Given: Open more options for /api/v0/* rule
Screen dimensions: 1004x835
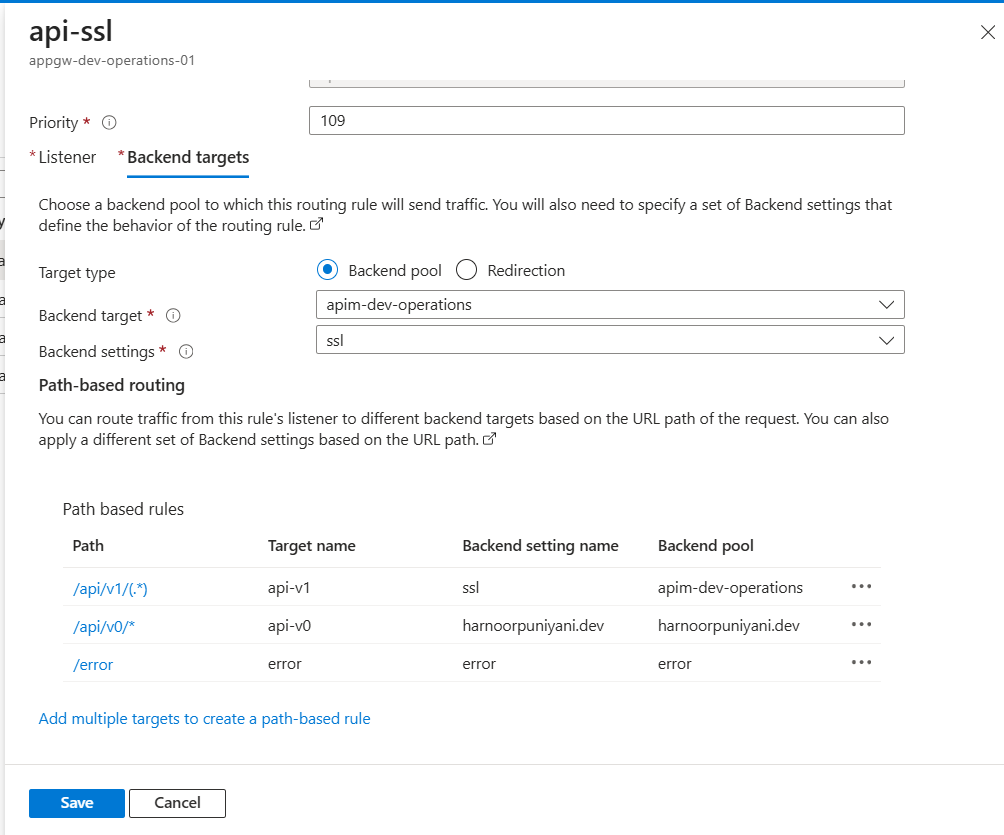Looking at the screenshot, I should [861, 624].
